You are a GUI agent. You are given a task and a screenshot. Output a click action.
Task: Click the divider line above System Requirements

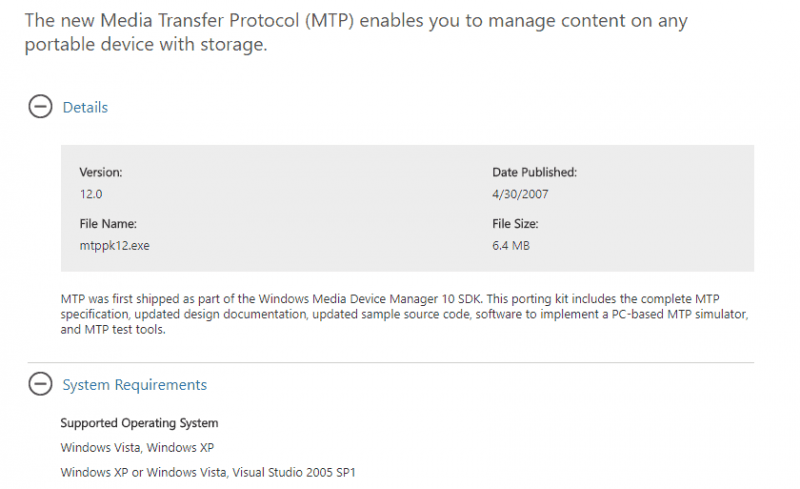[x=391, y=362]
